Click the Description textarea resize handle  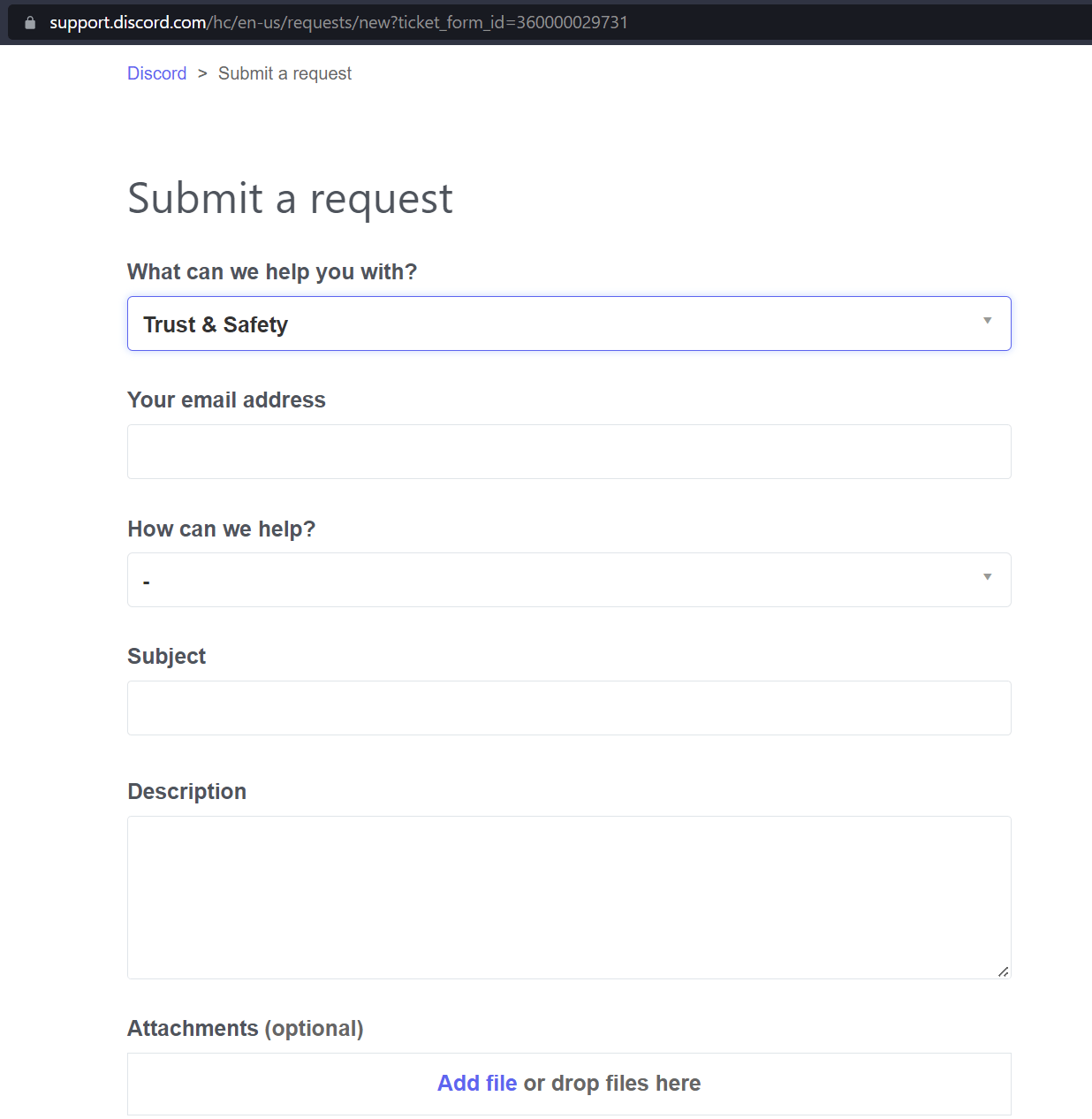1004,971
